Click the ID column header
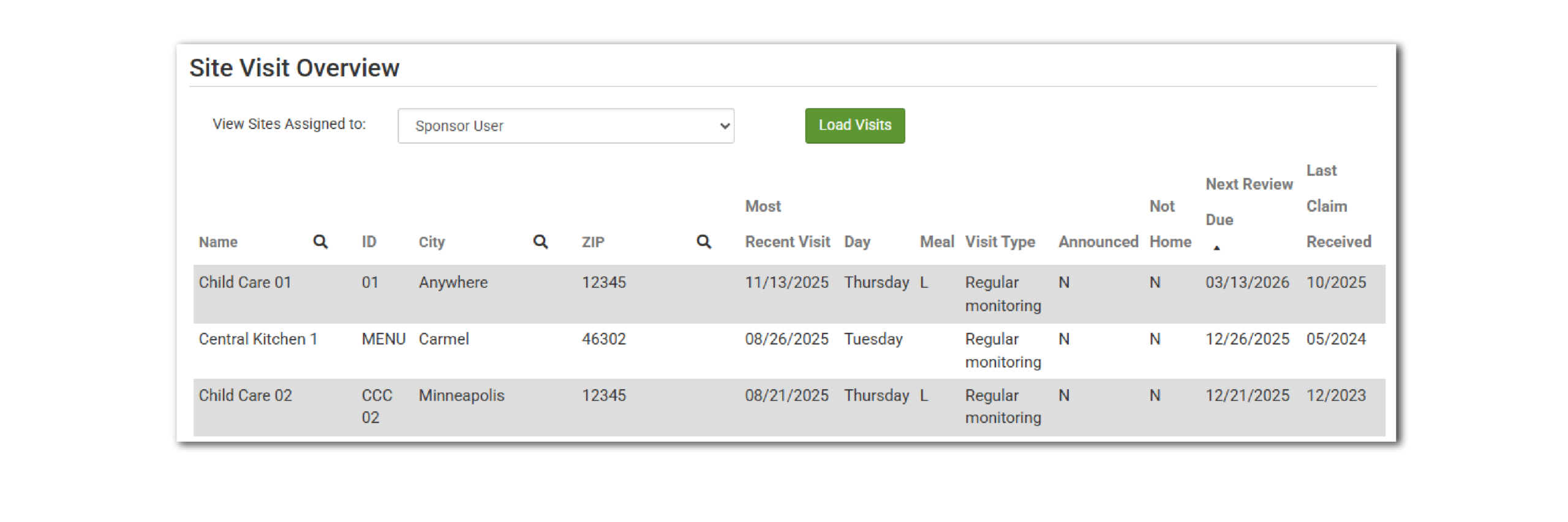This screenshot has width=1568, height=522. pos(369,242)
